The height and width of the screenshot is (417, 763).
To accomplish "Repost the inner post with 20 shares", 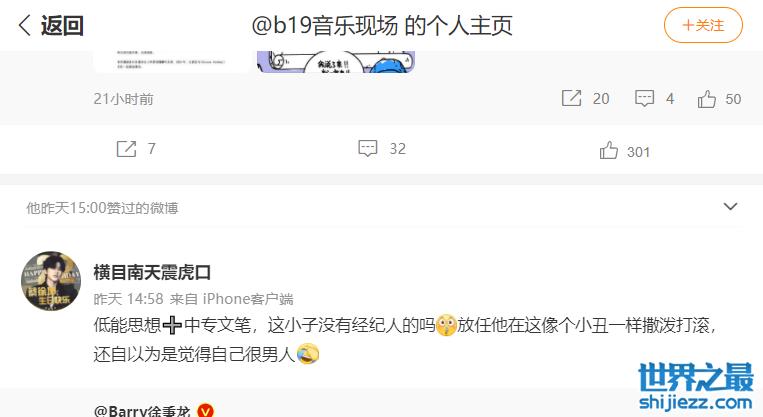I will [571, 98].
